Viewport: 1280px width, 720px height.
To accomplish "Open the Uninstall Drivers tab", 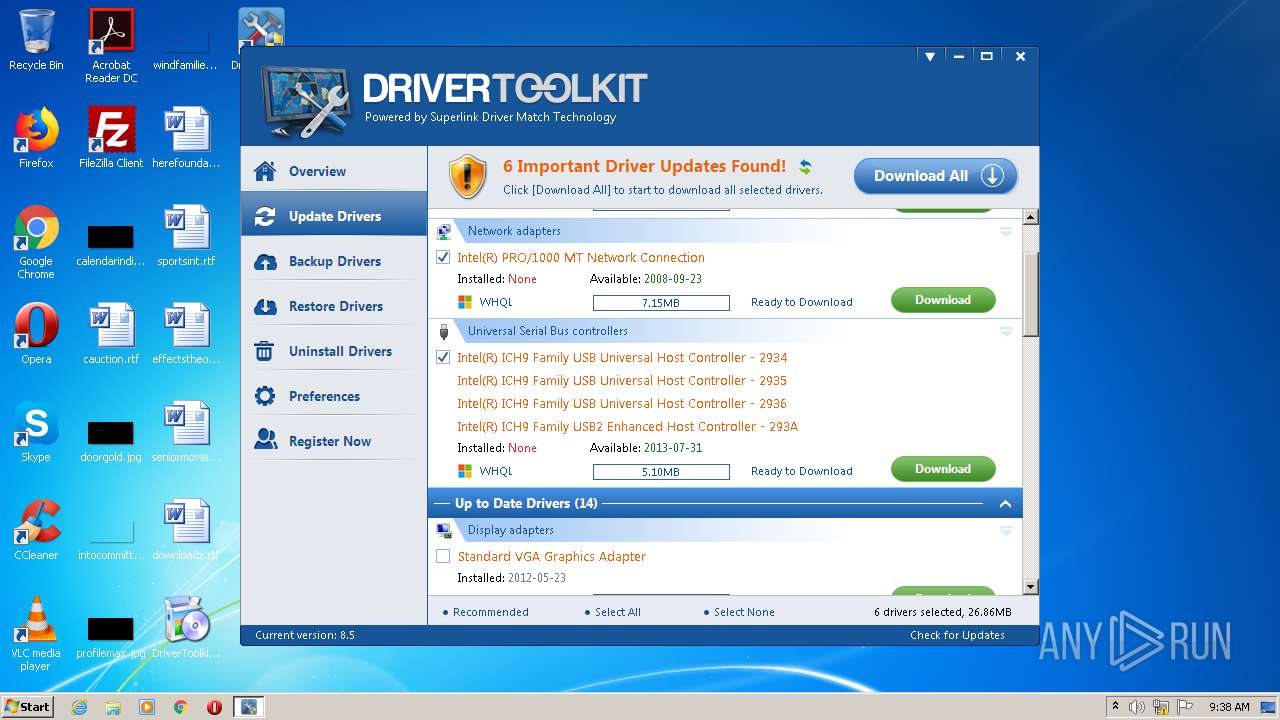I will pos(334,351).
